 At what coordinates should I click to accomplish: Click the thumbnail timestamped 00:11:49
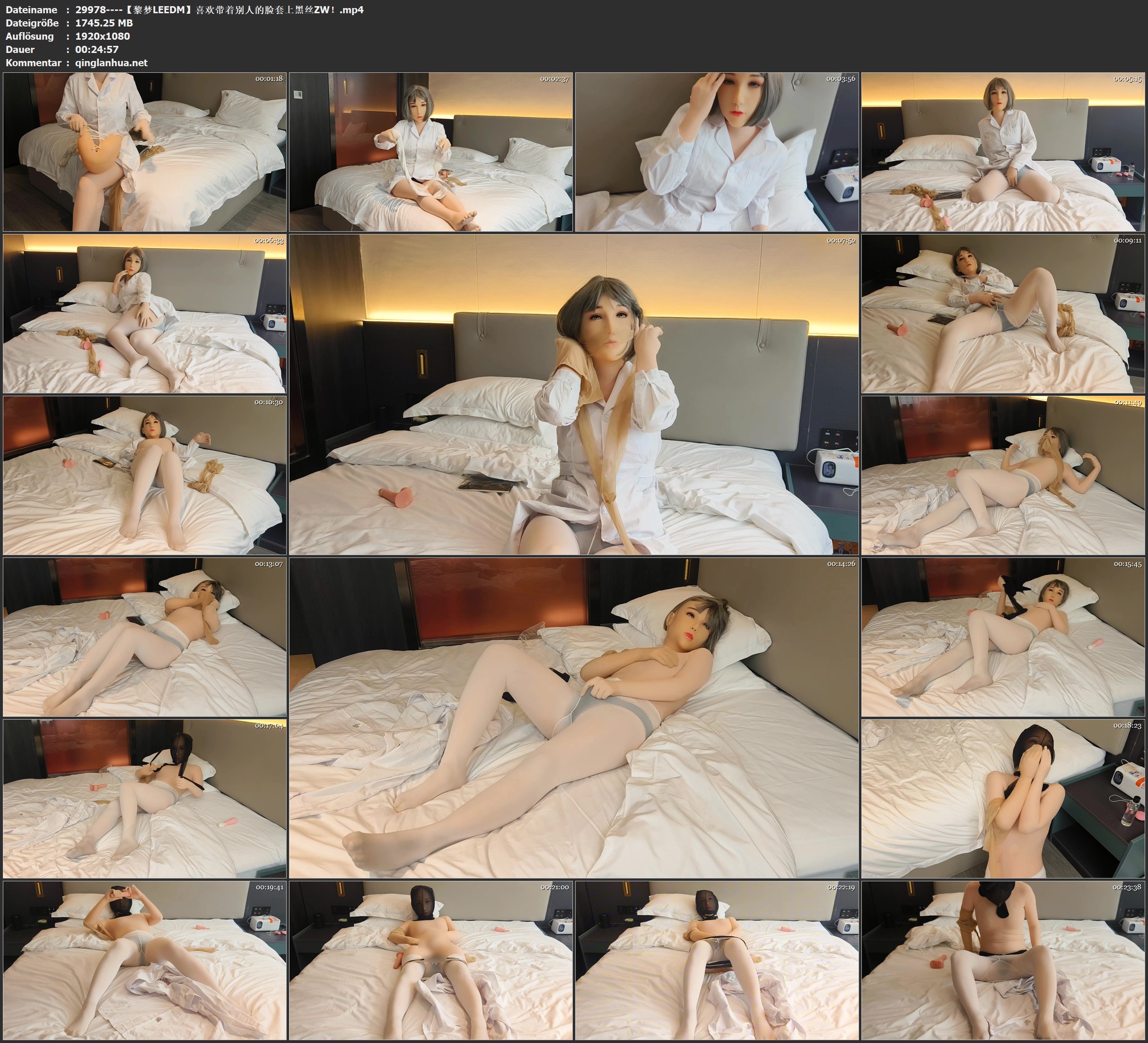click(1003, 475)
